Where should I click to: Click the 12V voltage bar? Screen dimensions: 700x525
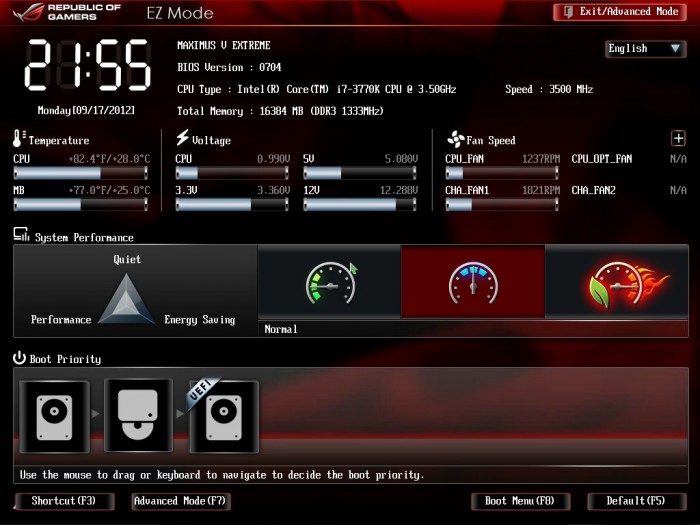(x=360, y=204)
